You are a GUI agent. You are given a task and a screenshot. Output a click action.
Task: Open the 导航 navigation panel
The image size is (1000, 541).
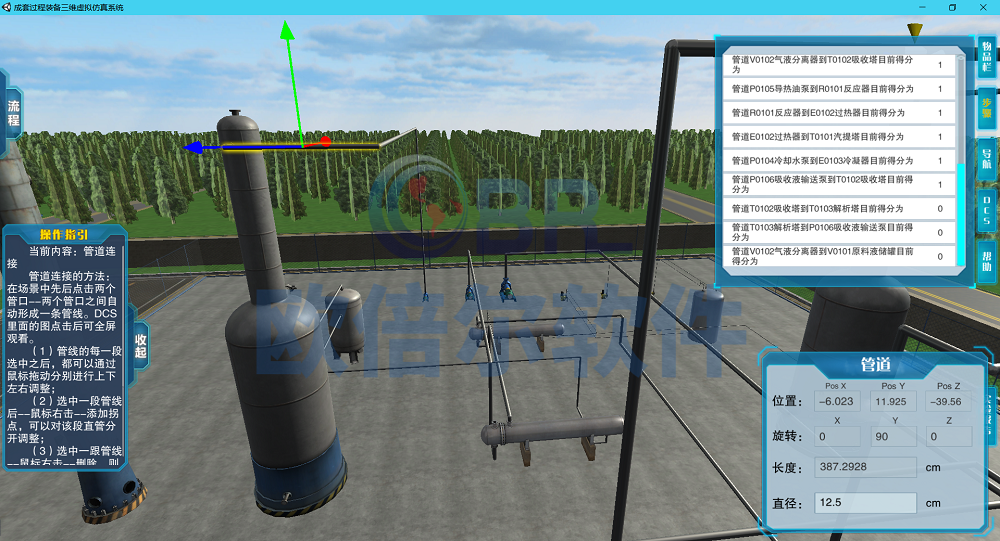986,158
